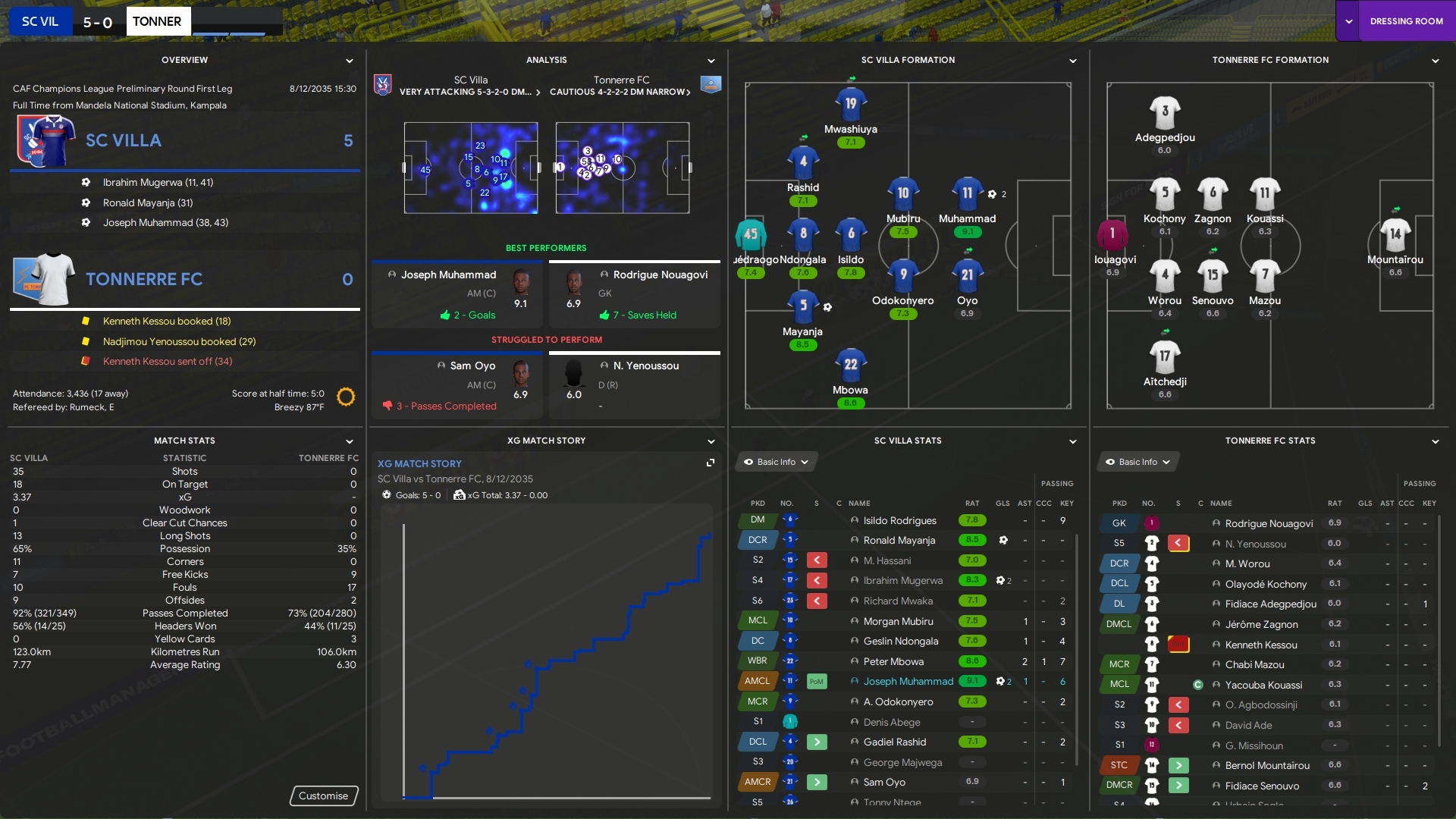Click red card icon in Kenneth Kessou row
Viewport: 1456px width, 819px height.
click(x=1178, y=644)
